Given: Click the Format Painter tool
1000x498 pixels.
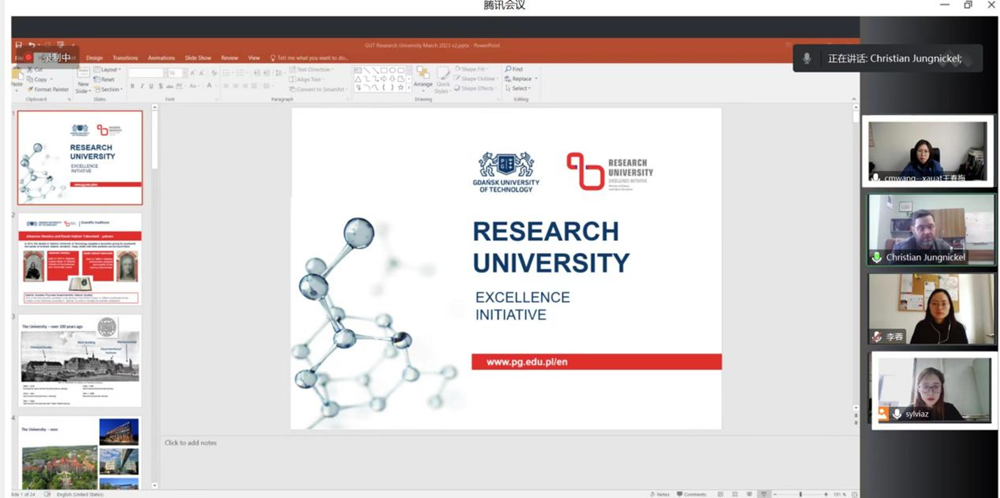Looking at the screenshot, I should [x=48, y=89].
